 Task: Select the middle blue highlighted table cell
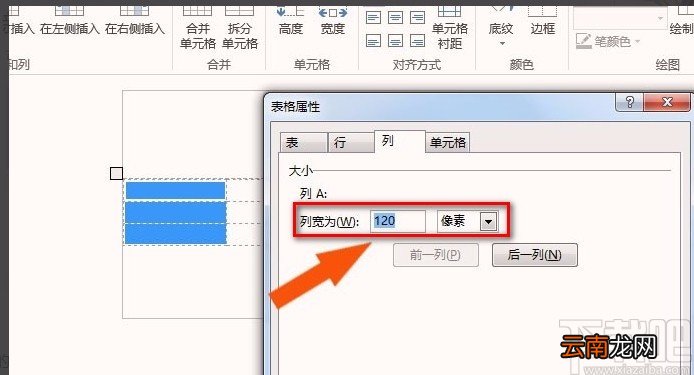click(175, 212)
